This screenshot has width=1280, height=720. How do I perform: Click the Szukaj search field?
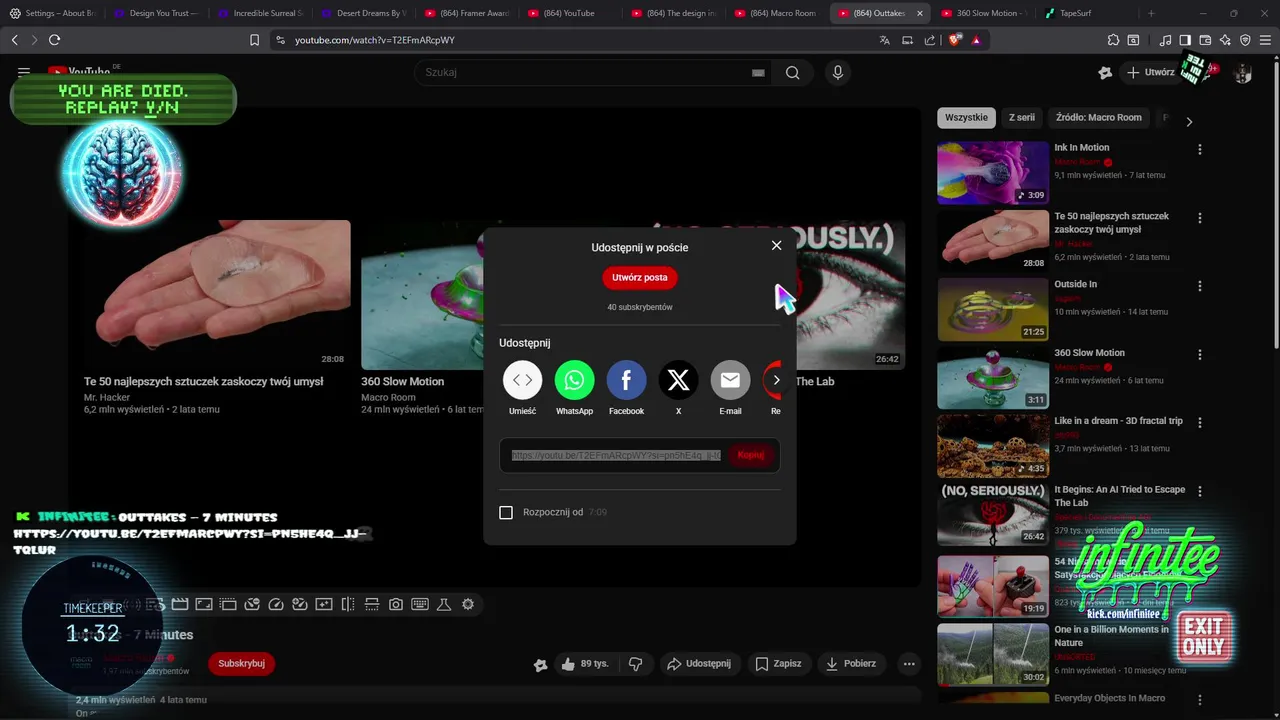pyautogui.click(x=585, y=72)
